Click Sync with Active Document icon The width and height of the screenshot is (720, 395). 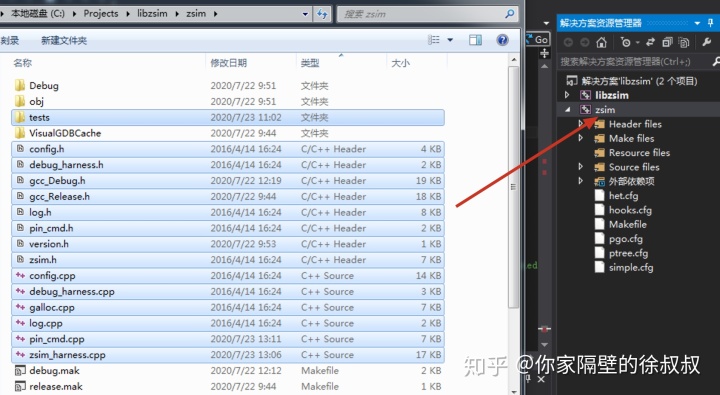(x=650, y=42)
